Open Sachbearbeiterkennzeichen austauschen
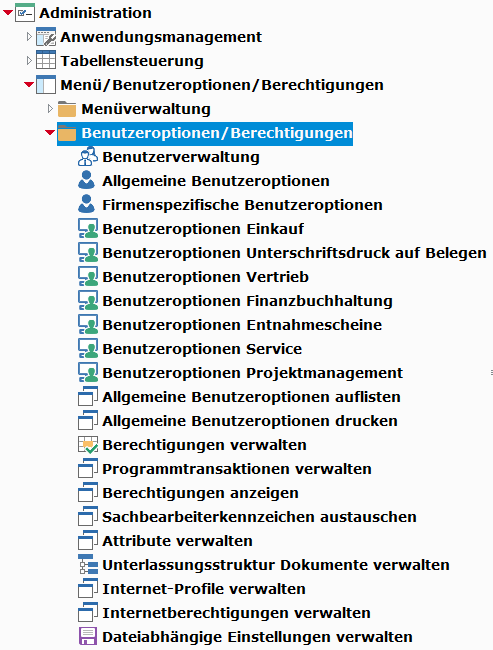This screenshot has height=650, width=493. [259, 517]
